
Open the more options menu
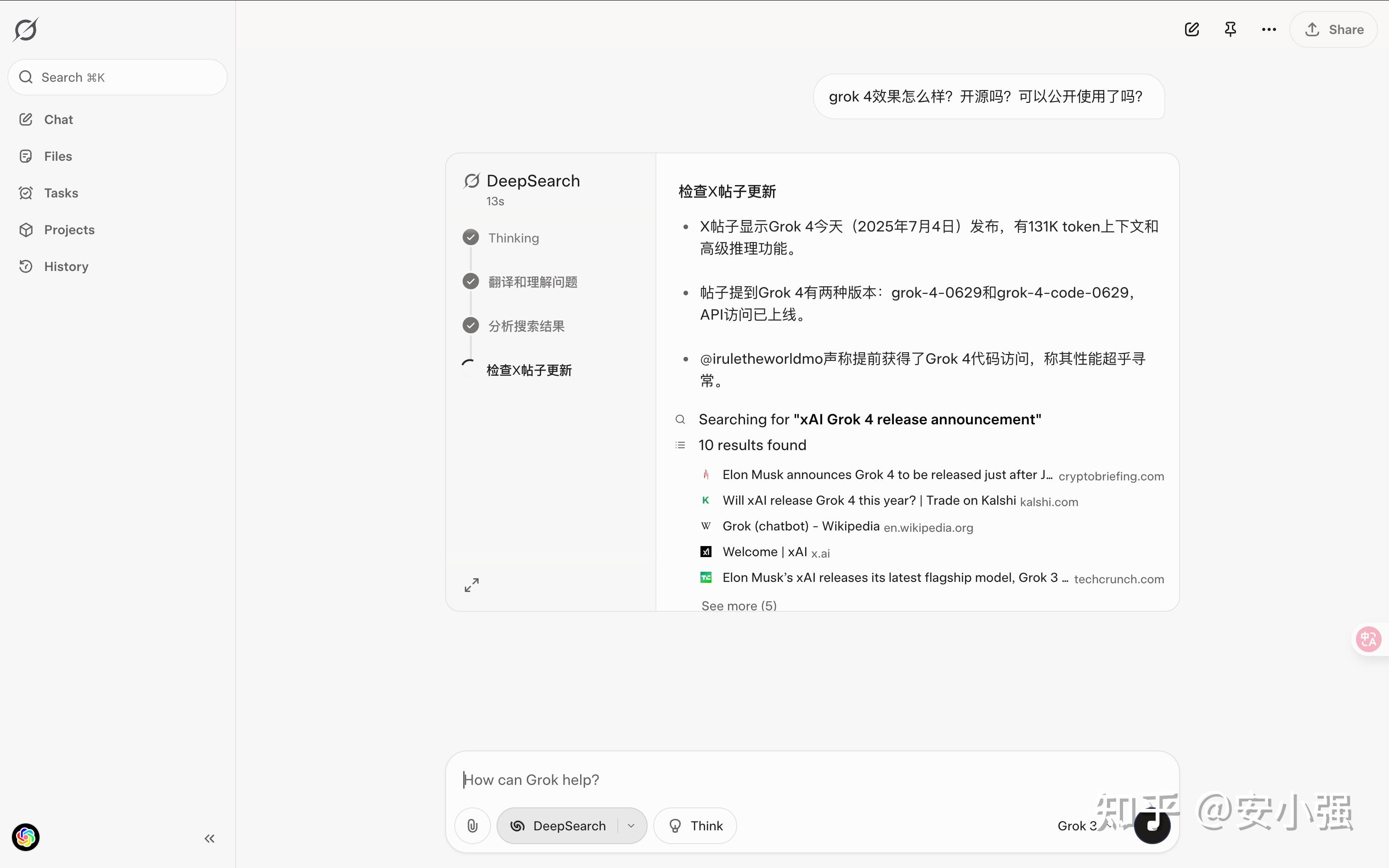pyautogui.click(x=1269, y=28)
